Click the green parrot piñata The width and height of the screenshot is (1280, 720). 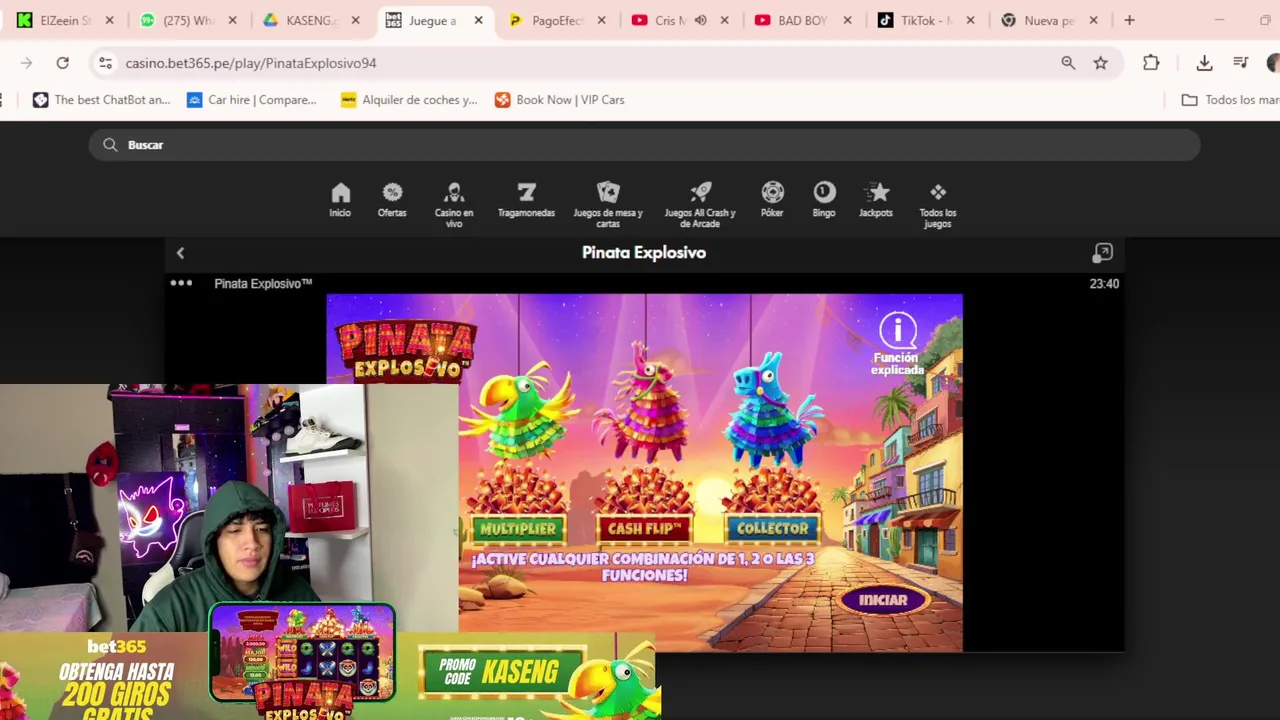tap(518, 410)
